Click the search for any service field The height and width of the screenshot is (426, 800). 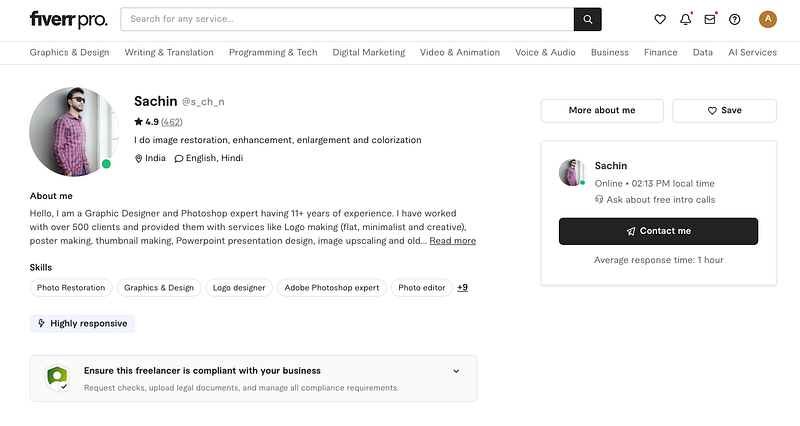(346, 19)
